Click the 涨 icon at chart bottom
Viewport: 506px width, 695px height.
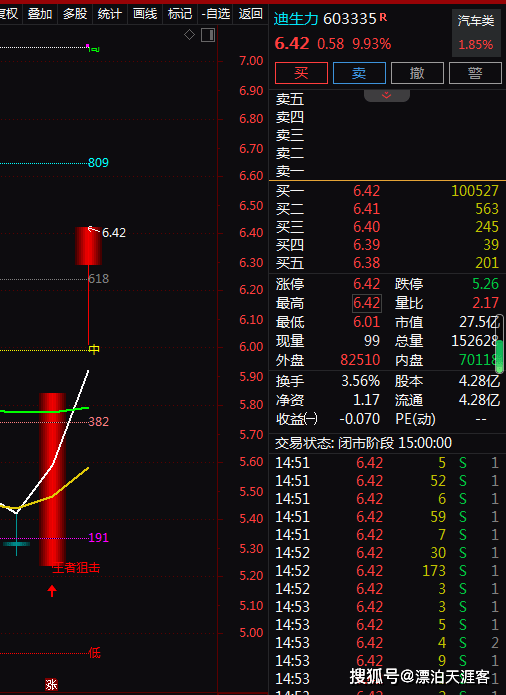[x=51, y=684]
